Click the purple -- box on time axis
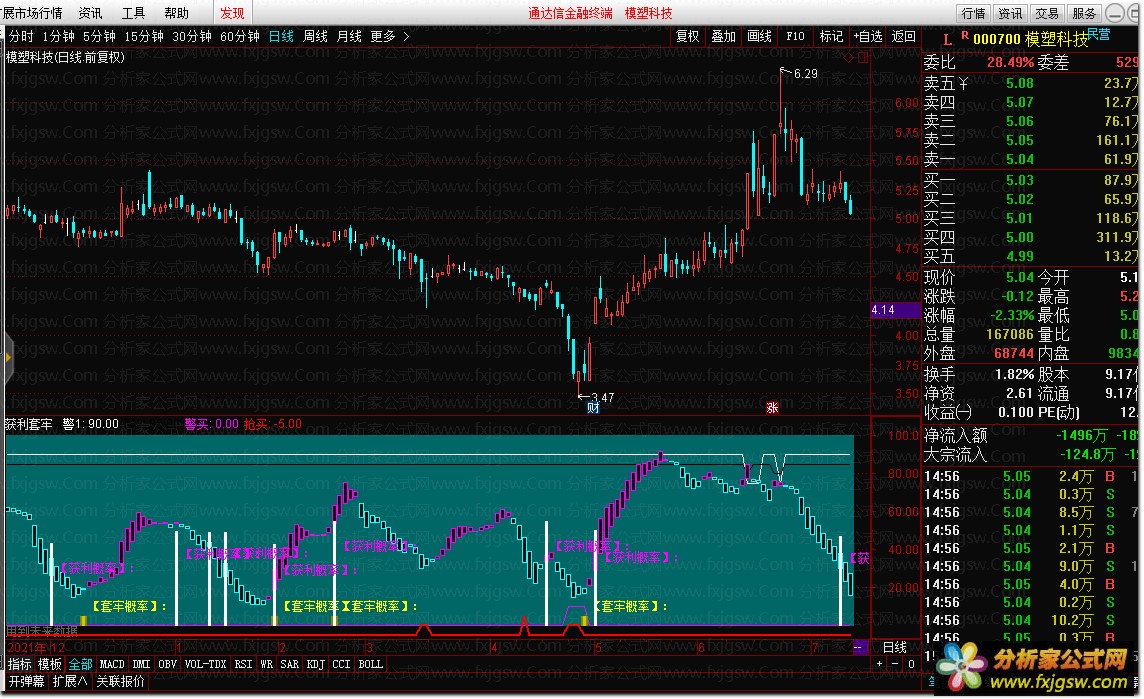1144x699 pixels. (859, 647)
